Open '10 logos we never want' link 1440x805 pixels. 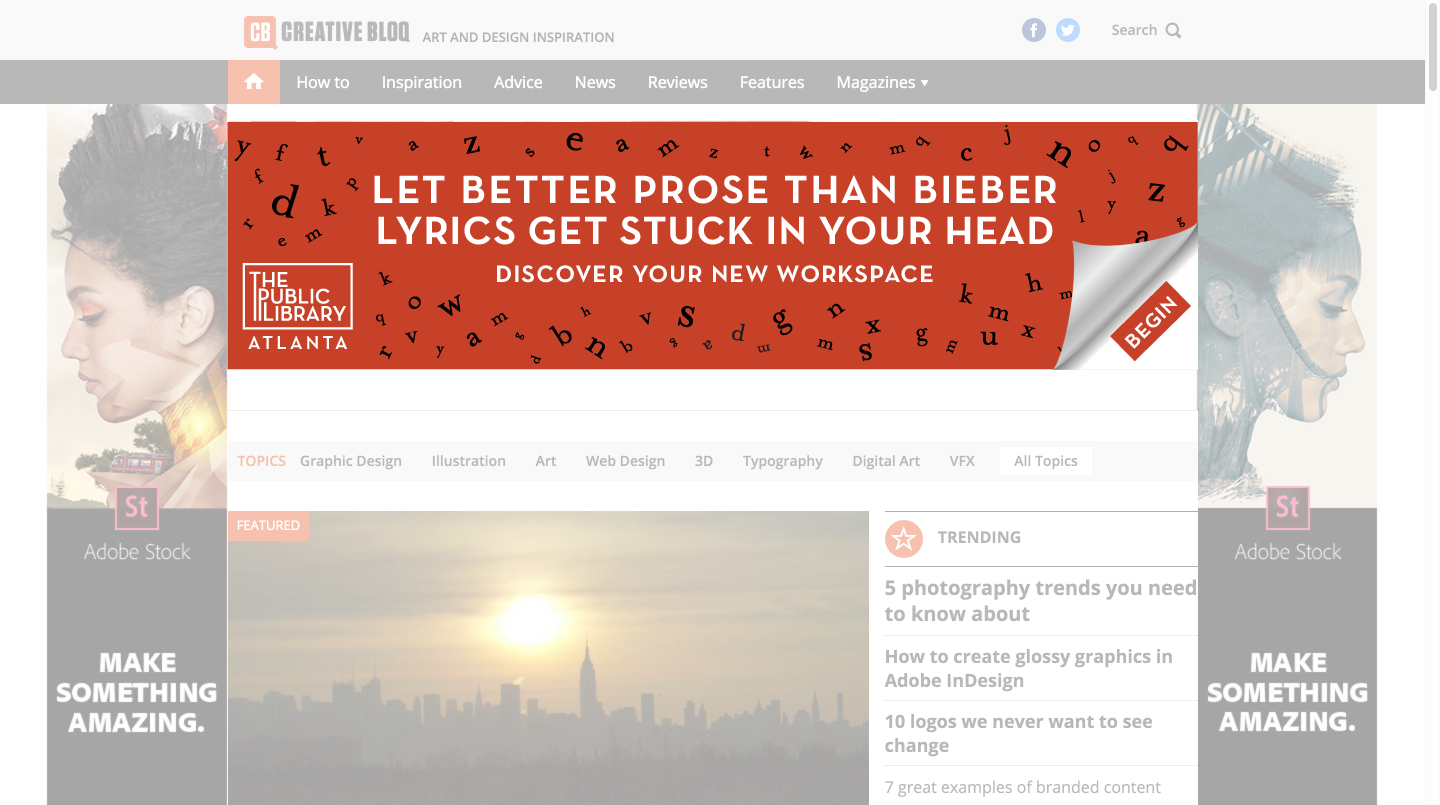[x=1019, y=733]
